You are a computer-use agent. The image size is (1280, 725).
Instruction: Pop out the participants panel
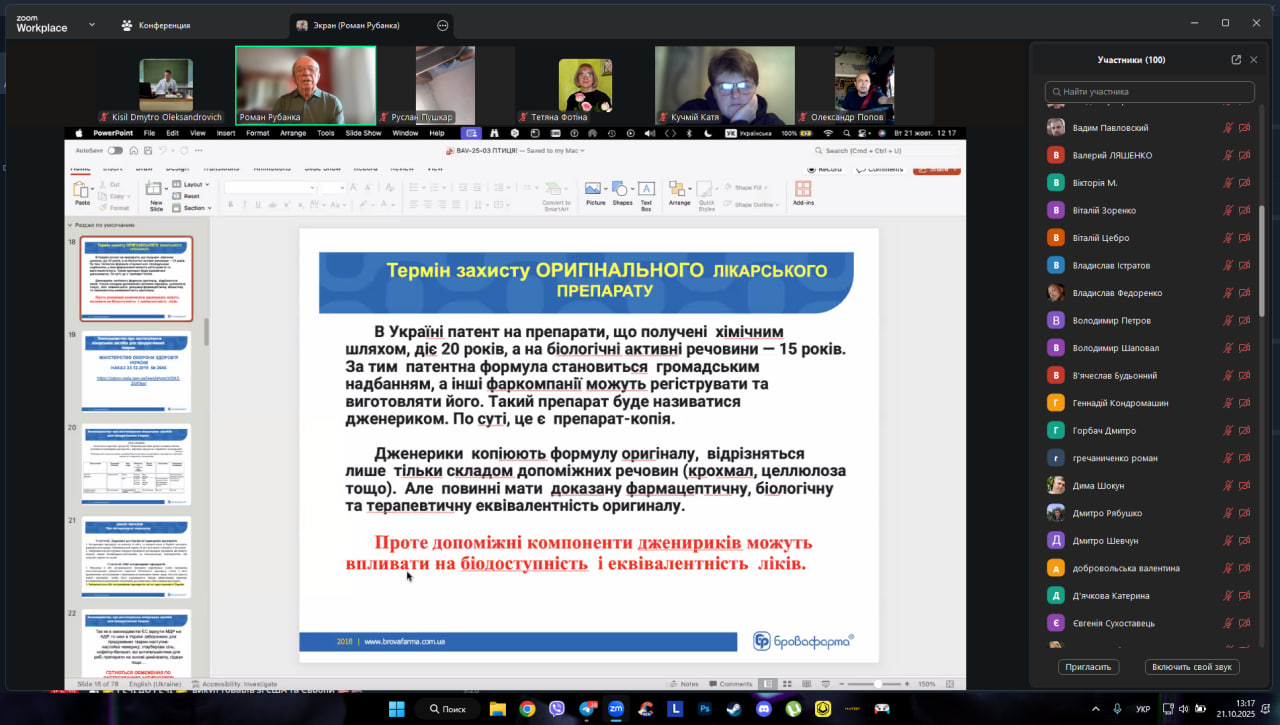pos(1236,60)
